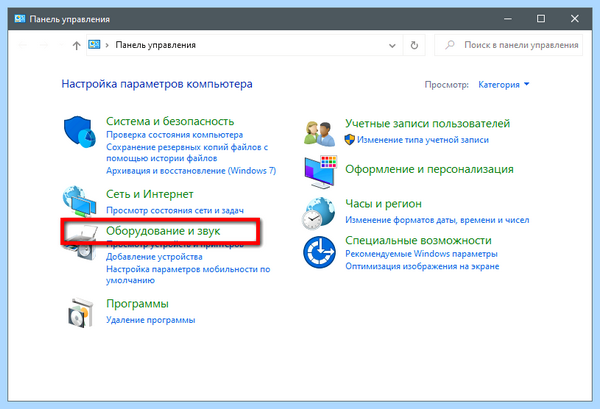Click the title bar Control Panel icon
This screenshot has width=600, height=409.
20,19
